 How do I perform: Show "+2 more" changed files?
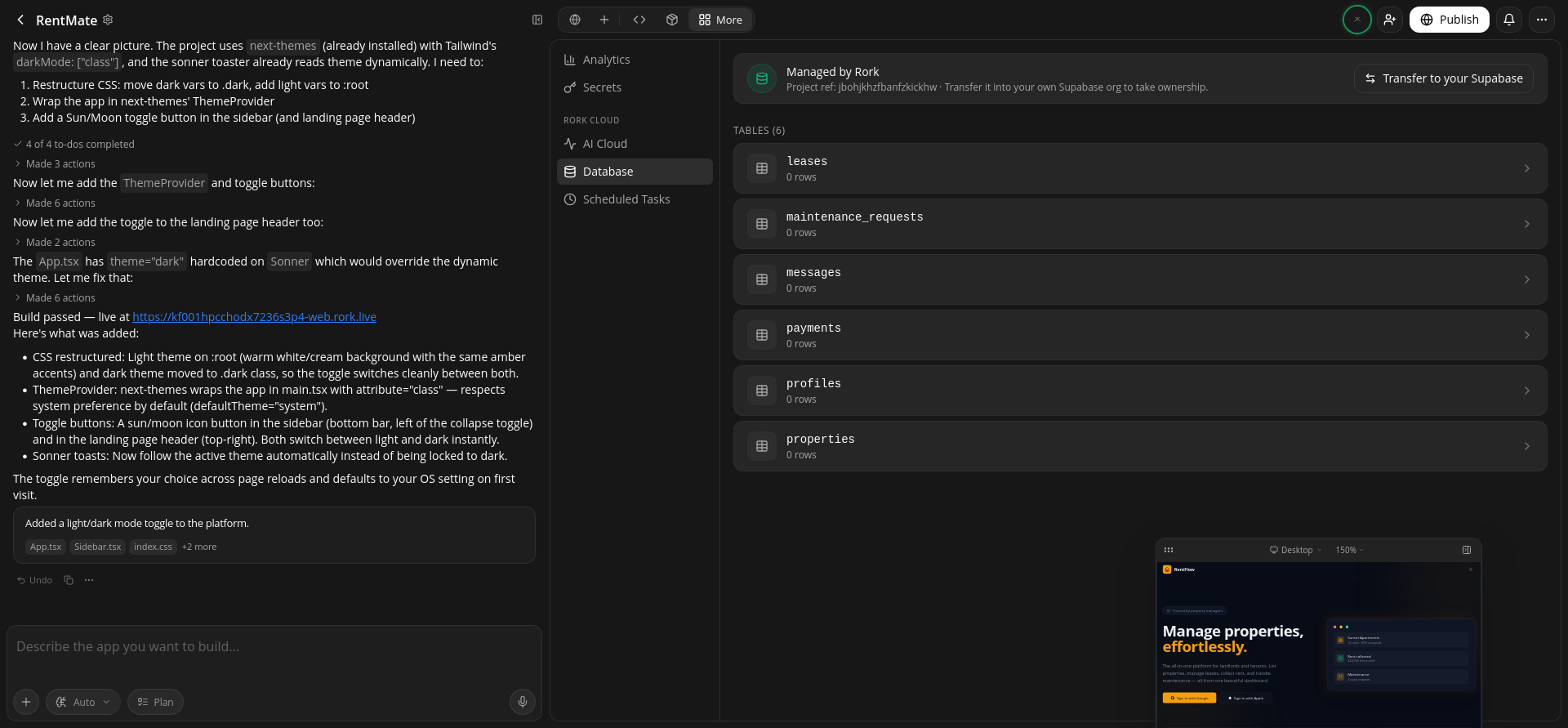pos(199,547)
